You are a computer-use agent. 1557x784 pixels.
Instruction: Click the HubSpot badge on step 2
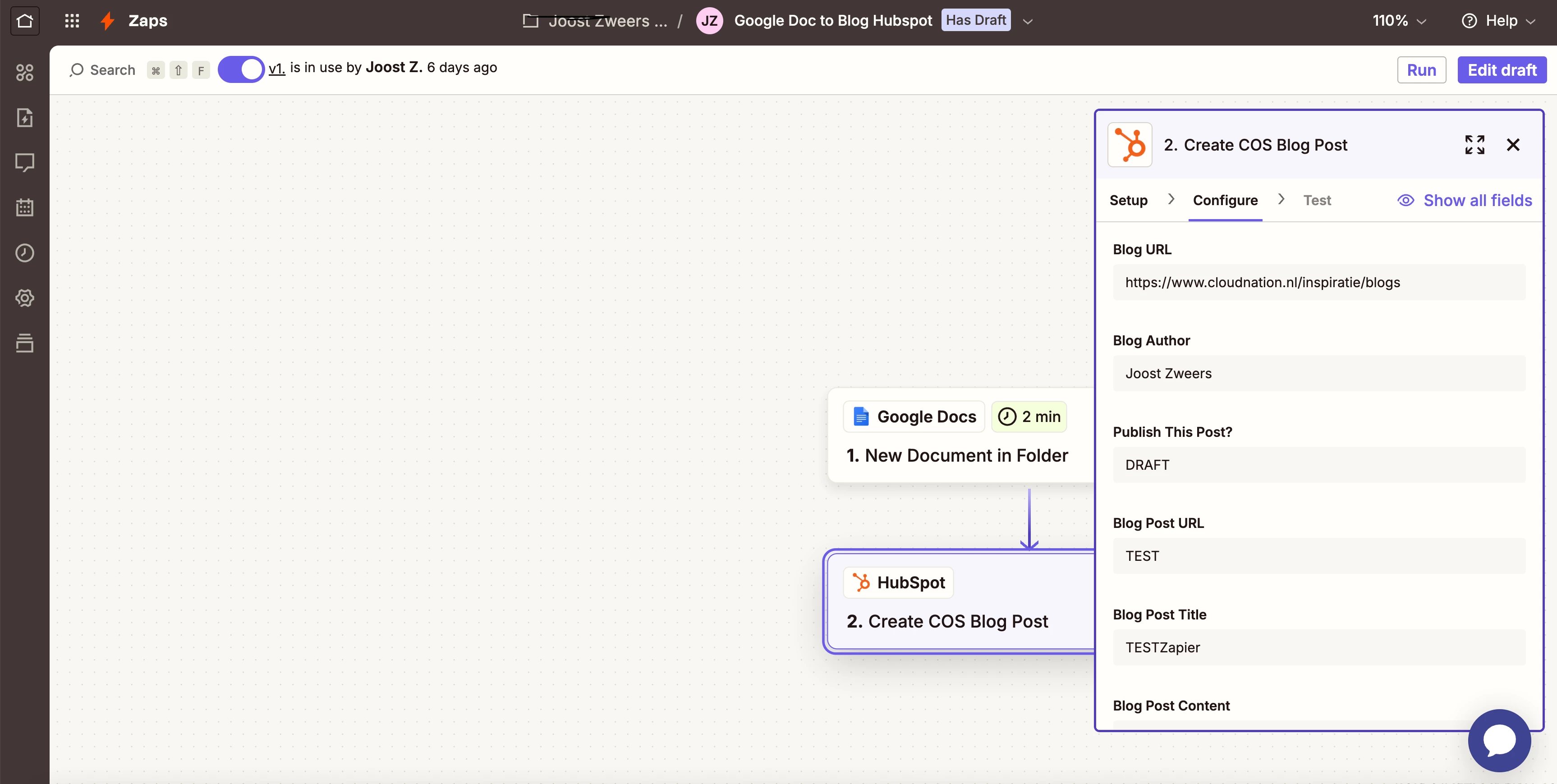898,583
